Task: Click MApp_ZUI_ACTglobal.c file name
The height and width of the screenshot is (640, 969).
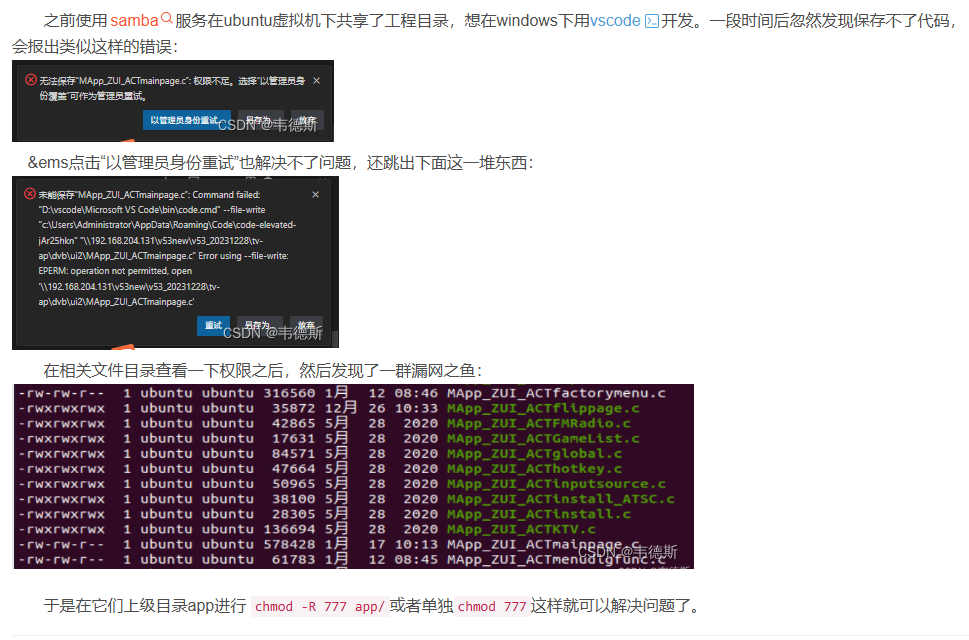Action: pos(535,453)
